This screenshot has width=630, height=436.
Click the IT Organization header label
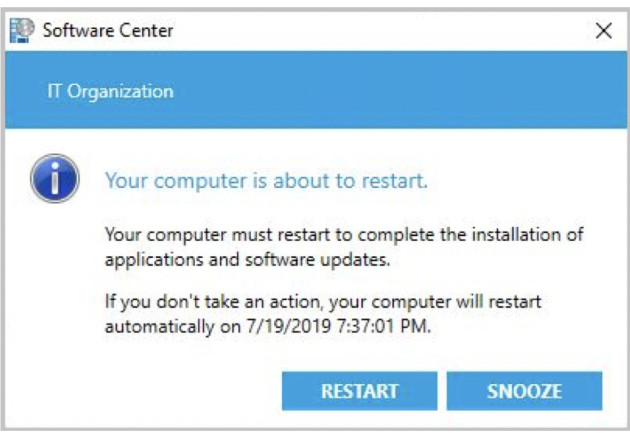(x=110, y=91)
